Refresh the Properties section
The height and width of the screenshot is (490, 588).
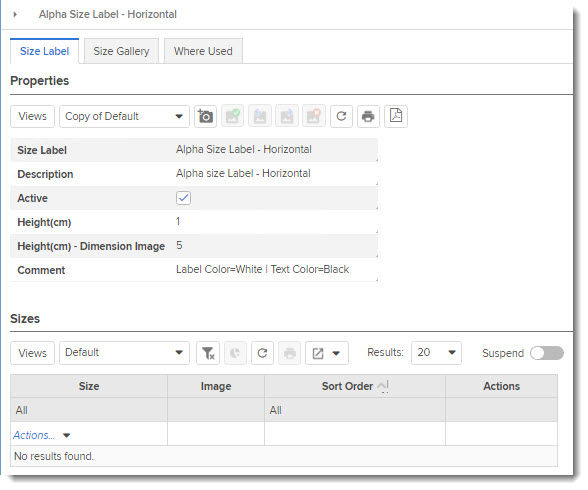click(341, 117)
